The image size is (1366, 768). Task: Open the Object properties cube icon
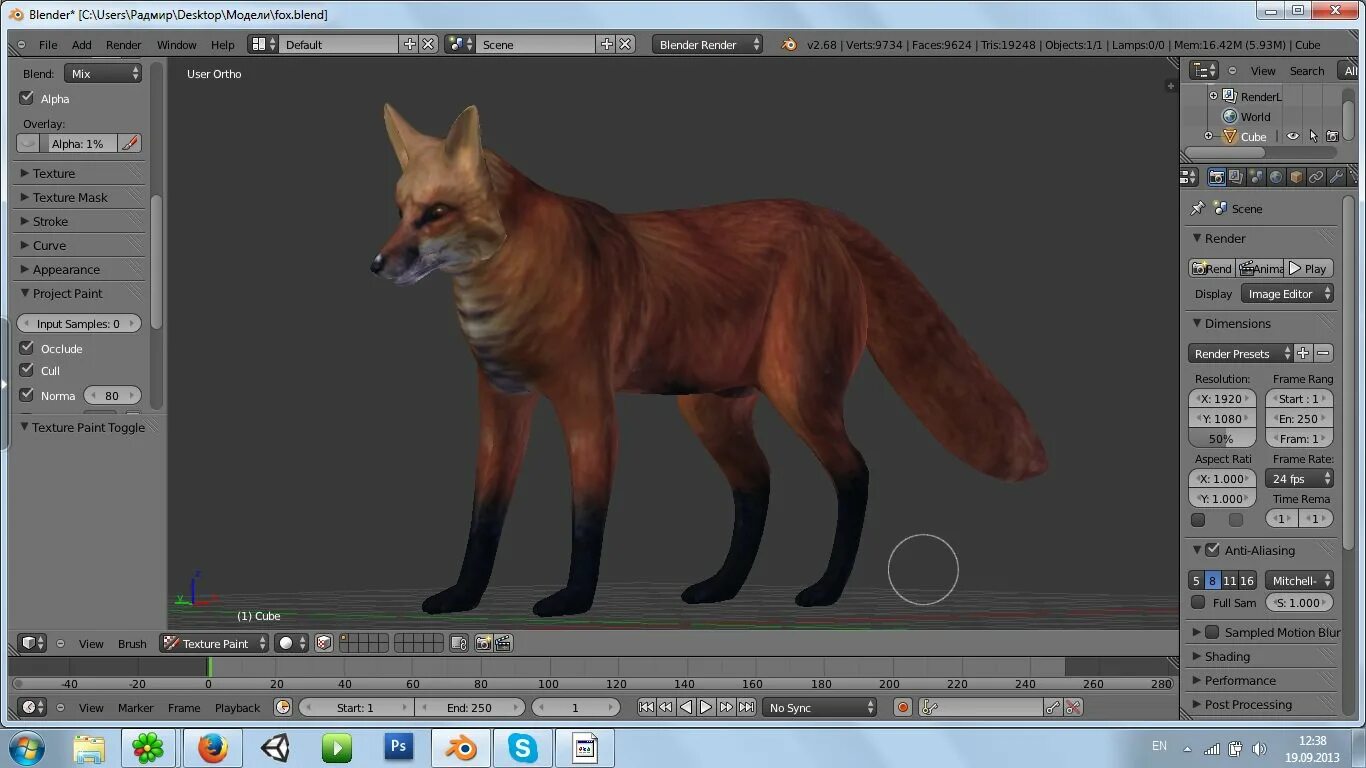point(1296,177)
